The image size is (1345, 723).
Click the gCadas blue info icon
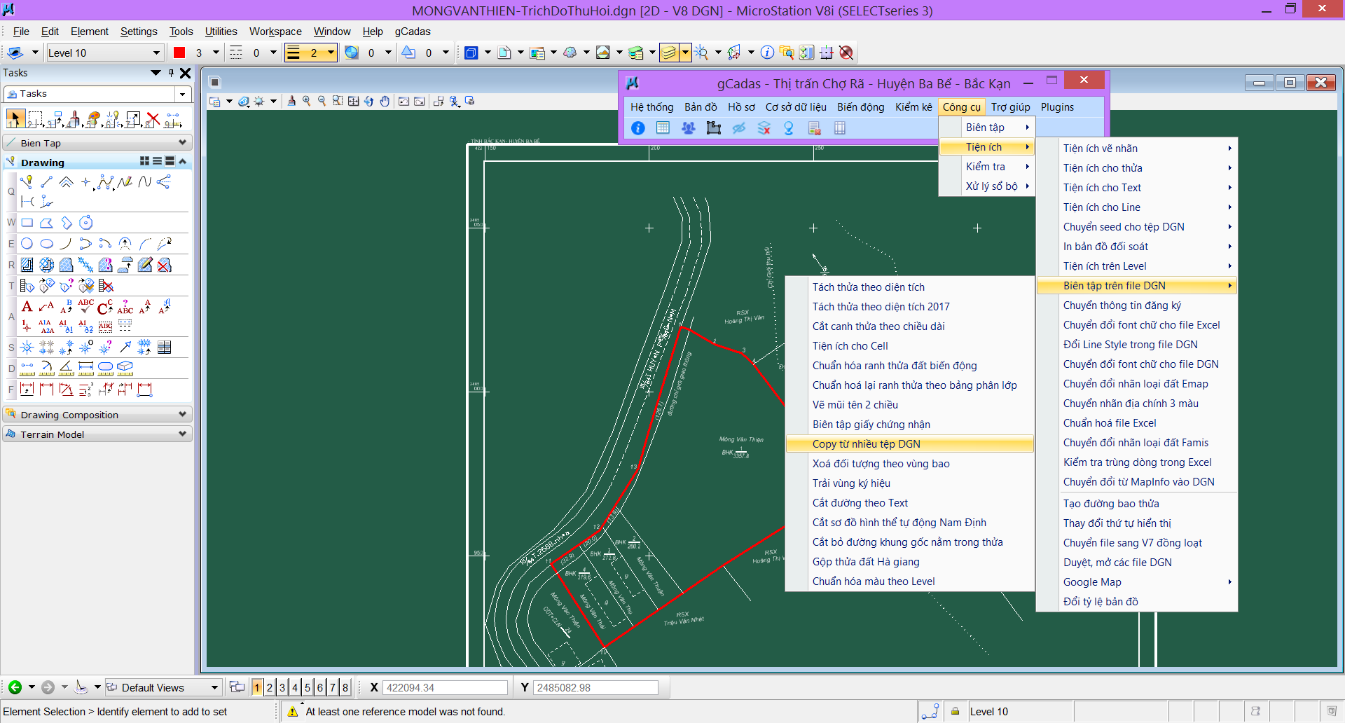coord(638,128)
